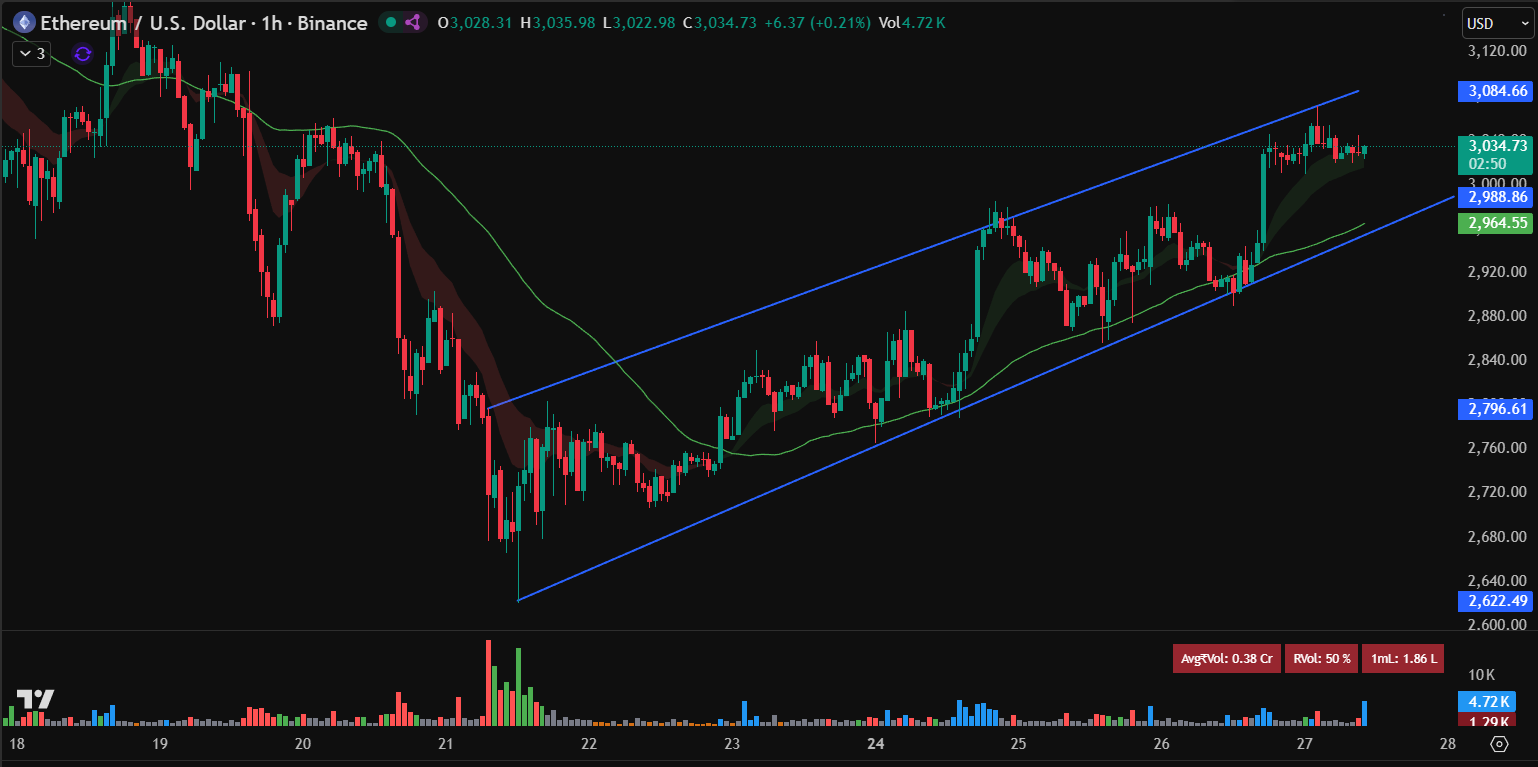This screenshot has height=767, width=1538.
Task: Click the AvgVol: 0.38 Cr badge
Action: pyautogui.click(x=1227, y=658)
